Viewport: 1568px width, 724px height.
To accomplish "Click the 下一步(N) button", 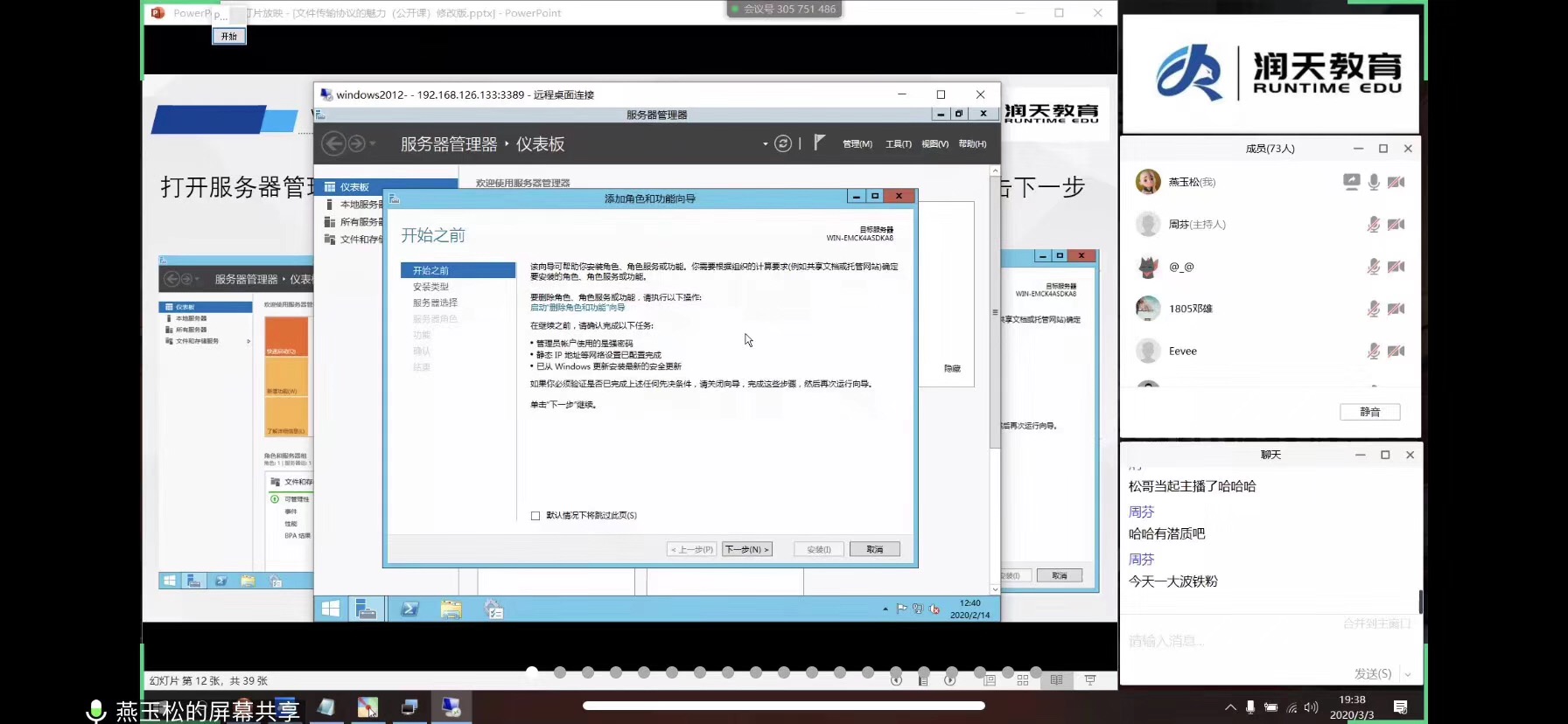I will coord(746,549).
